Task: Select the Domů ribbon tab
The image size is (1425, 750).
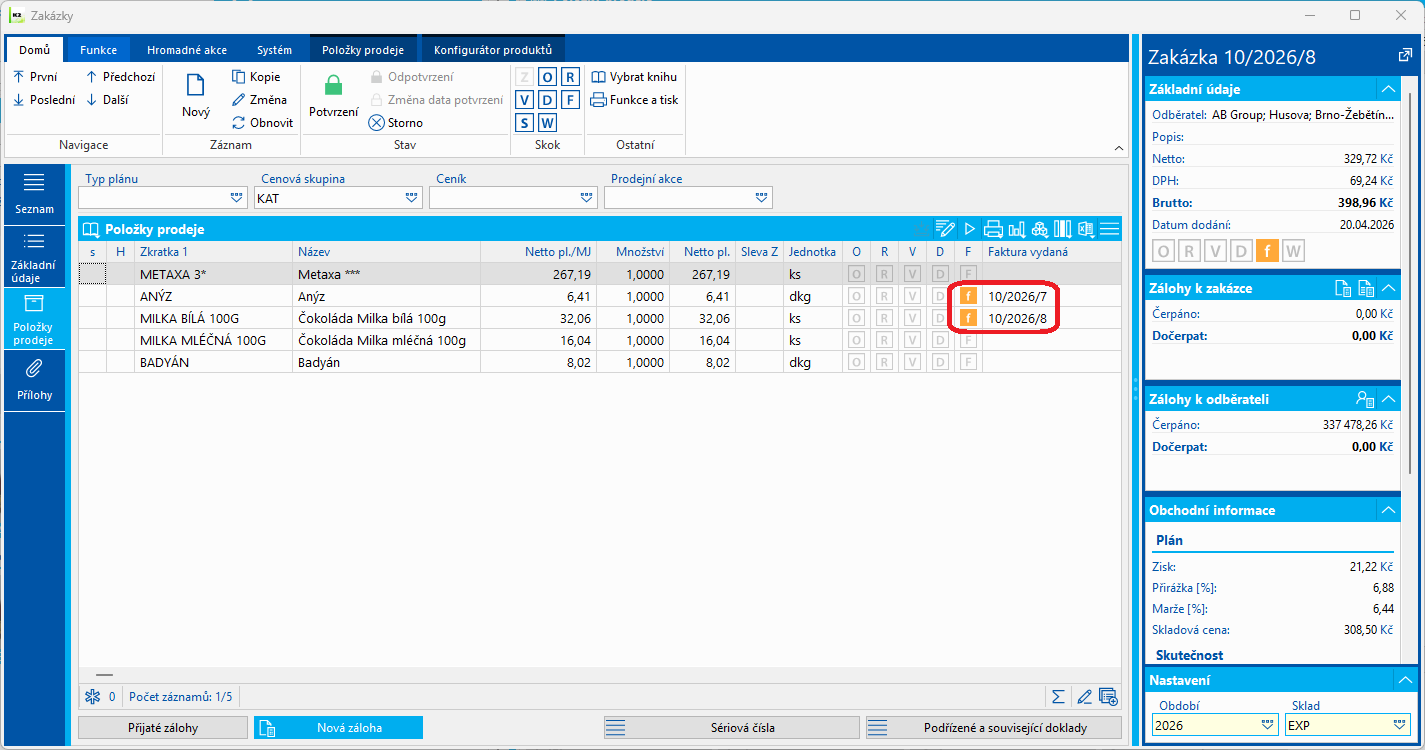Action: (35, 50)
